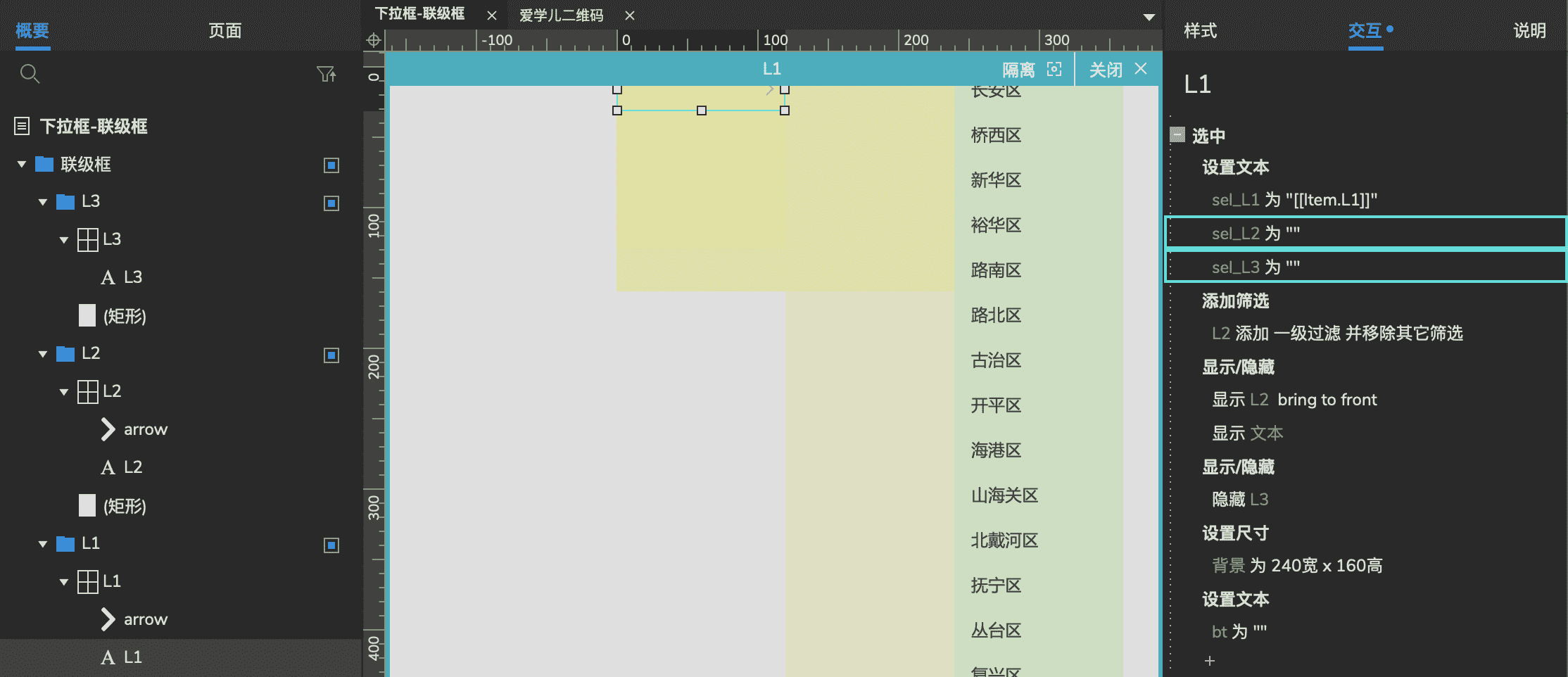Image resolution: width=1568 pixels, height=677 pixels.
Task: Collapse the L2 folder
Action: [43, 354]
